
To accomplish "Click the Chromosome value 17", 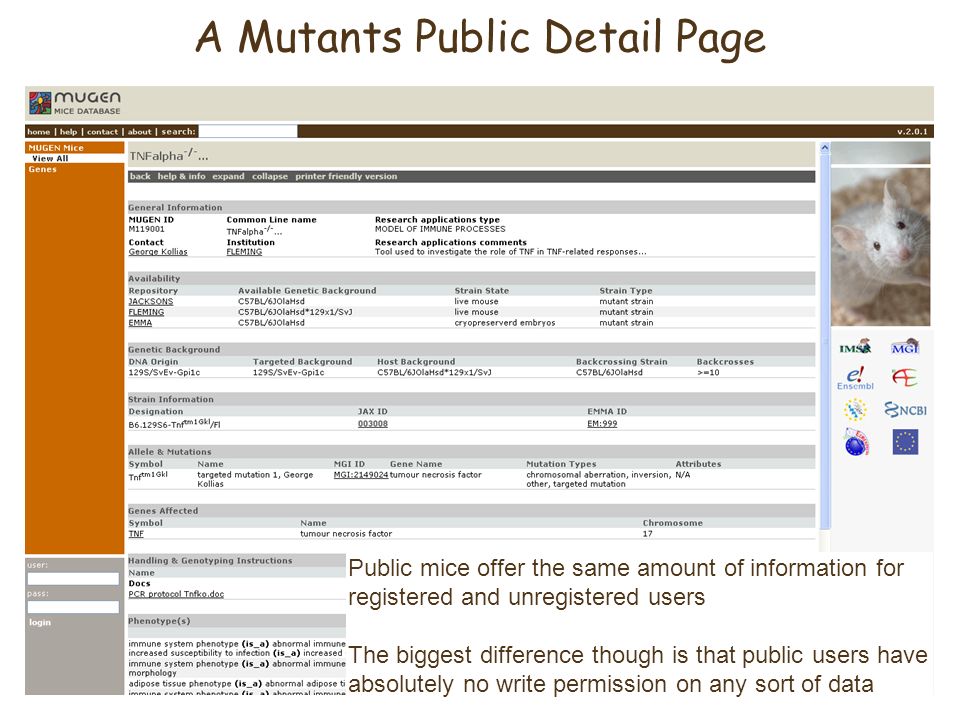I will coord(647,534).
